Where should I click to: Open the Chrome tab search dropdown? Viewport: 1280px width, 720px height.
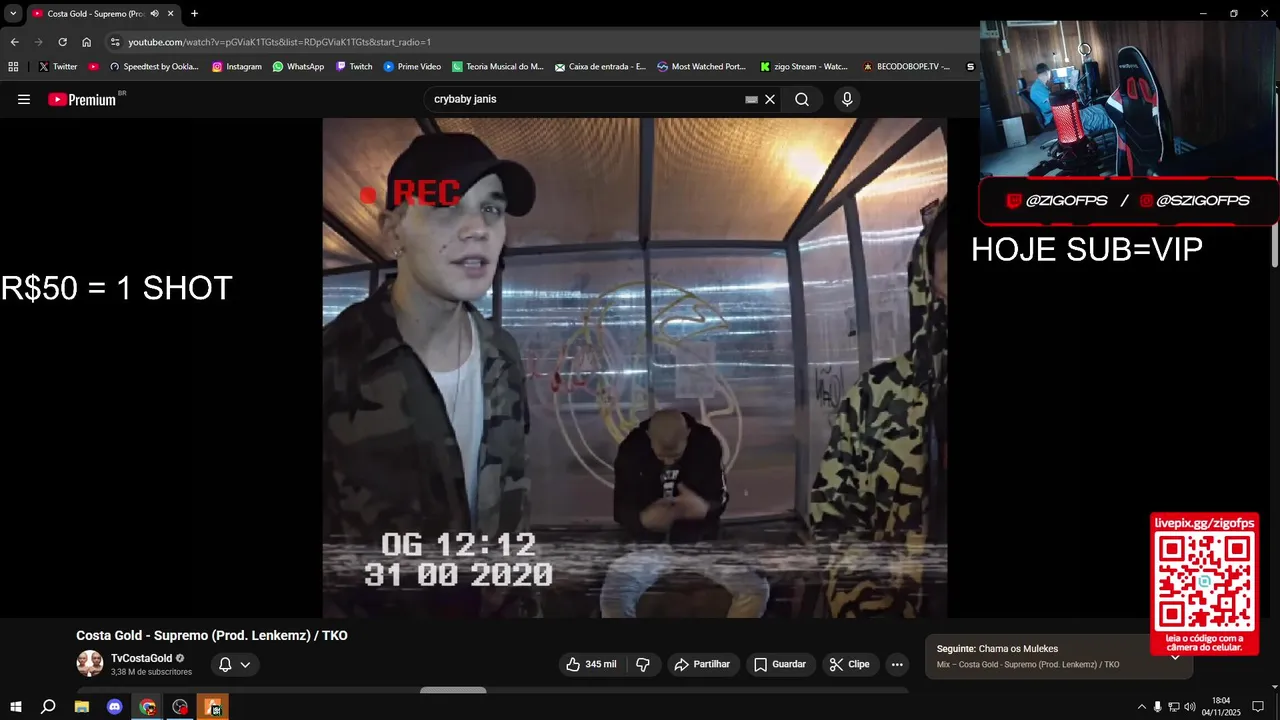13,13
